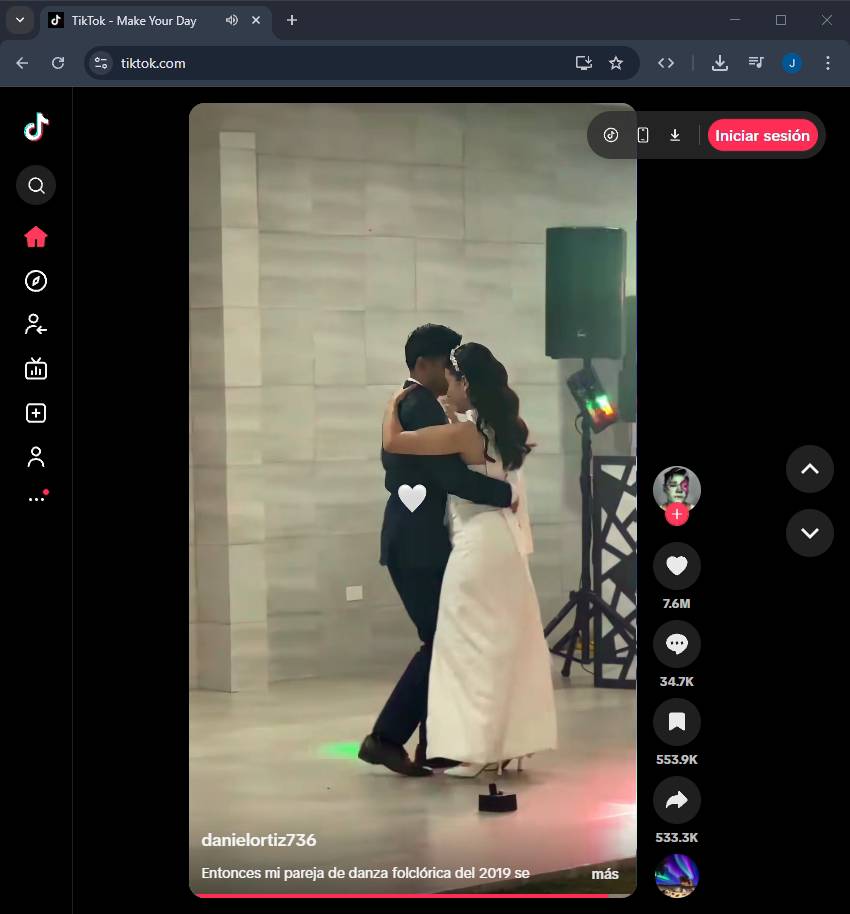Open the Profile icon in sidebar

point(36,457)
